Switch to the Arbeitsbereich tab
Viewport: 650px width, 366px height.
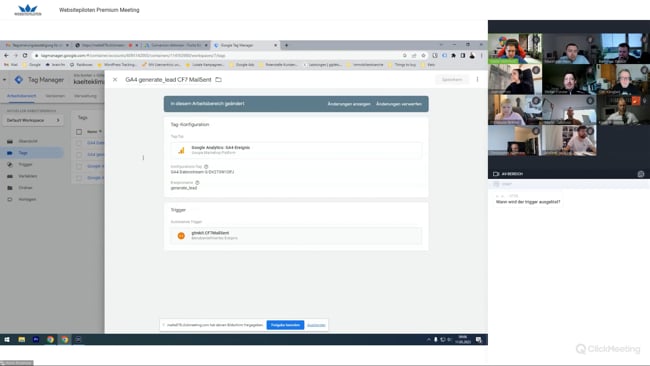pos(22,96)
